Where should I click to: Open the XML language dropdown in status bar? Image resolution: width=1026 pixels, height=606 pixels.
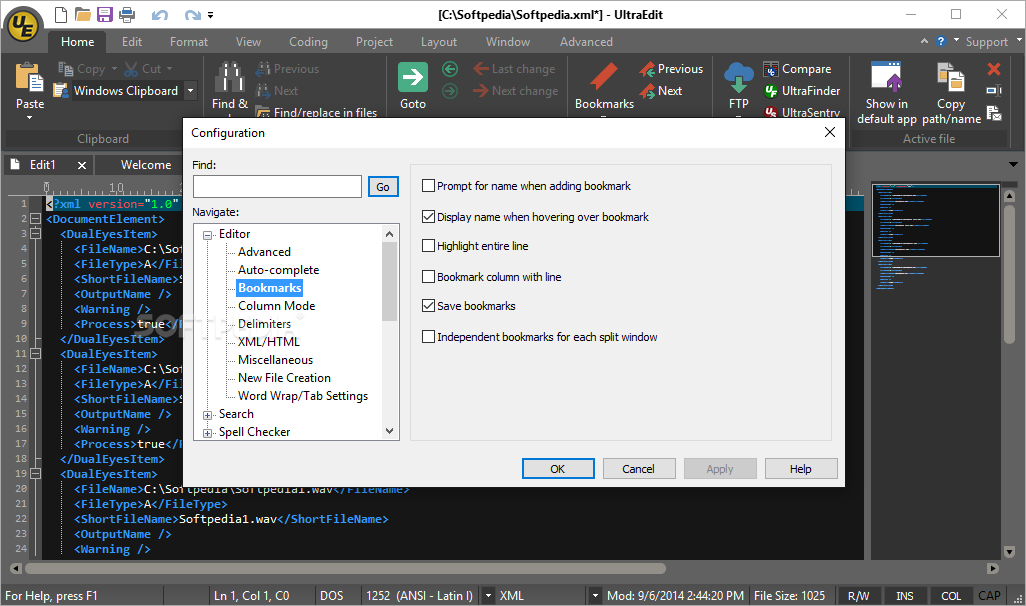click(x=595, y=596)
